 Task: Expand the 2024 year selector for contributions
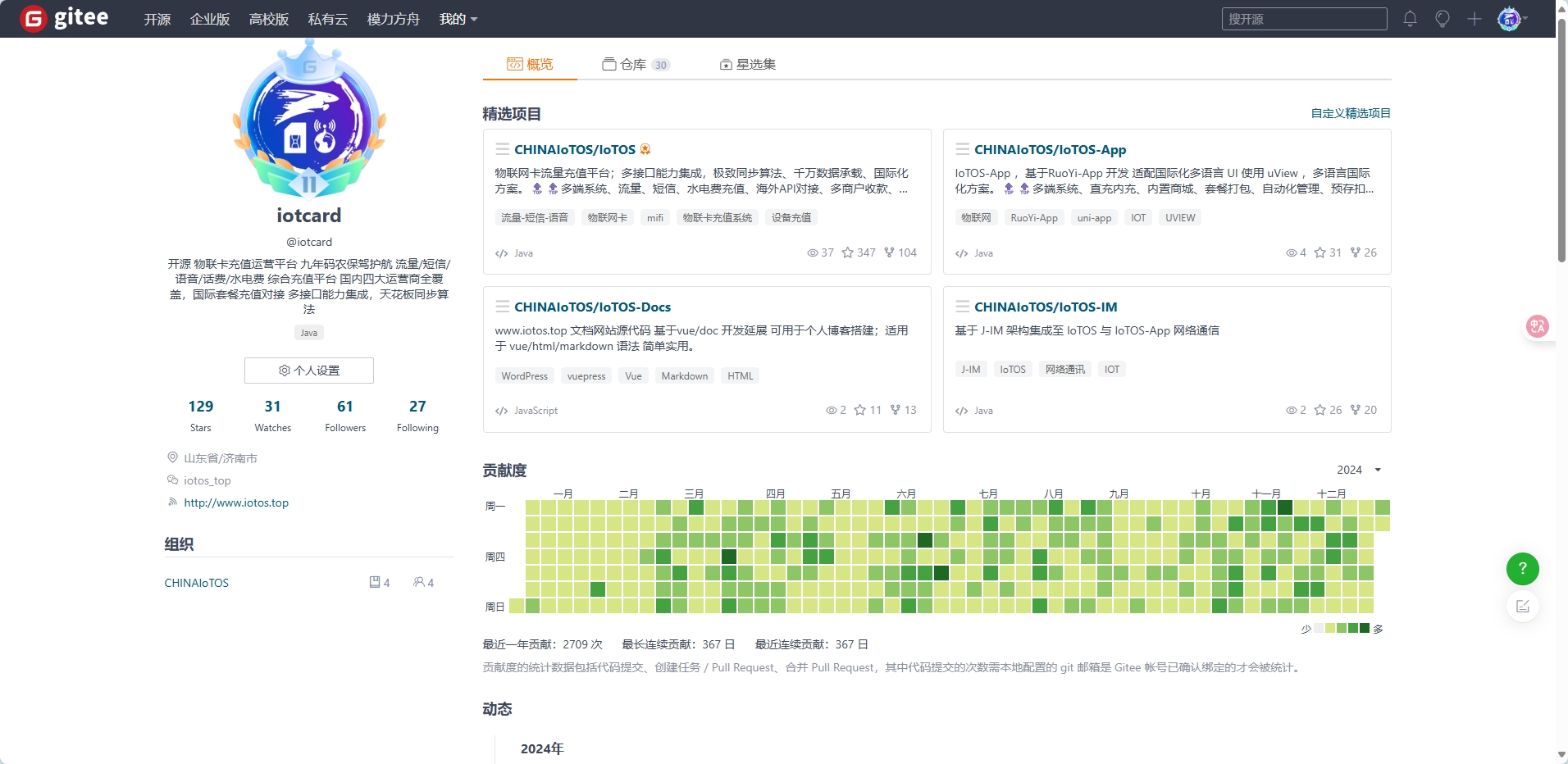coord(1359,470)
